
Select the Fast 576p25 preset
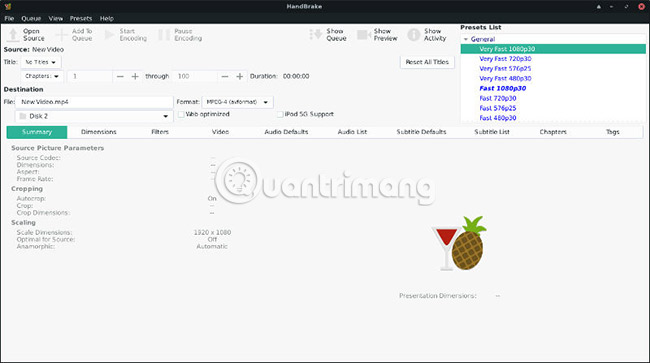click(x=498, y=108)
